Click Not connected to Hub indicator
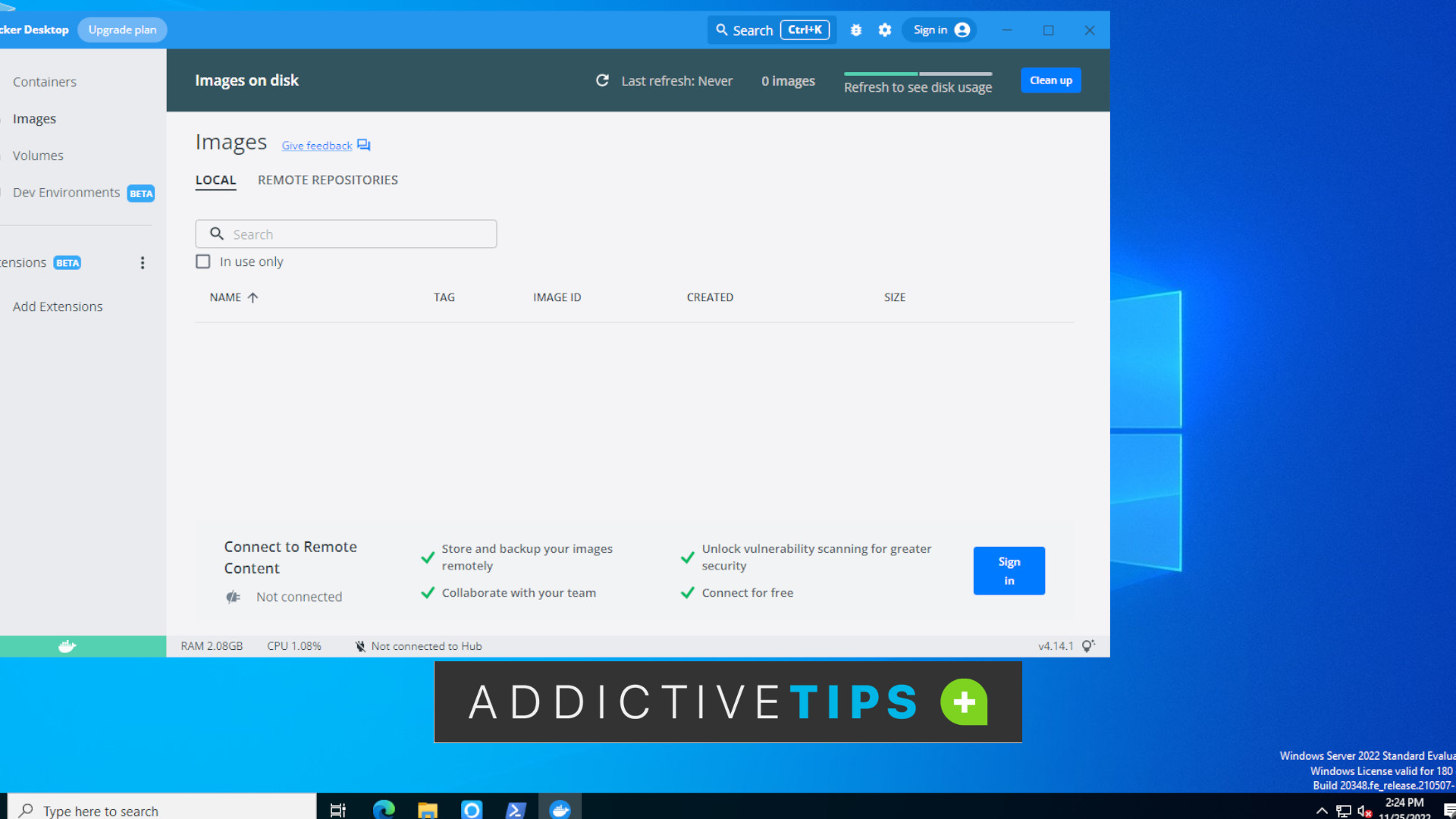 (x=417, y=645)
